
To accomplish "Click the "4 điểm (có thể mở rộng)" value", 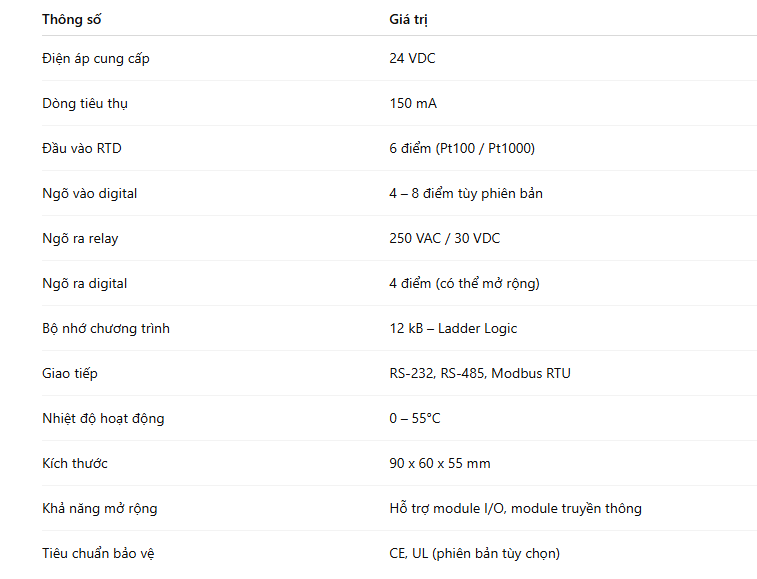I will point(464,283).
